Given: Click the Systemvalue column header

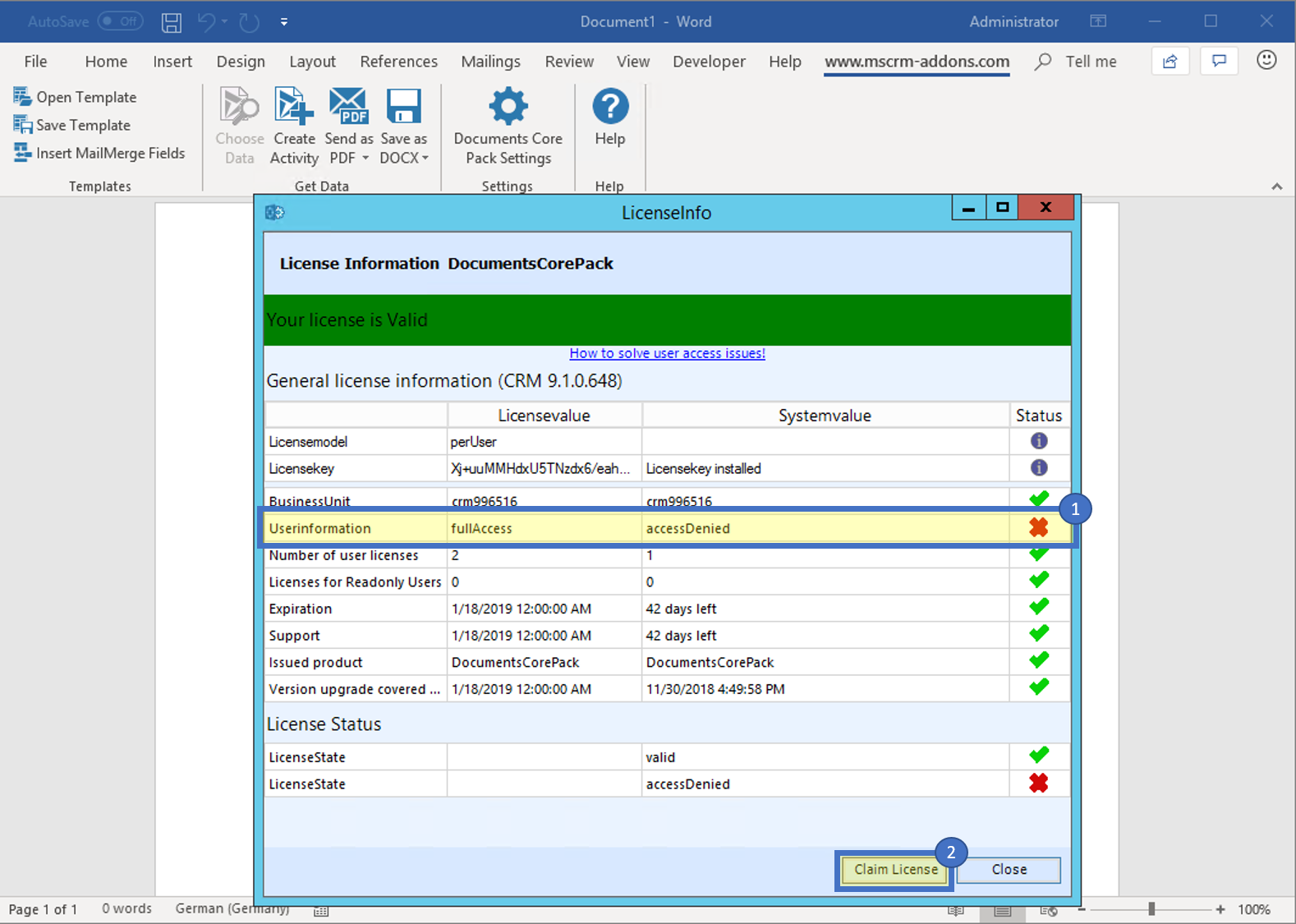Looking at the screenshot, I should pyautogui.click(x=825, y=416).
